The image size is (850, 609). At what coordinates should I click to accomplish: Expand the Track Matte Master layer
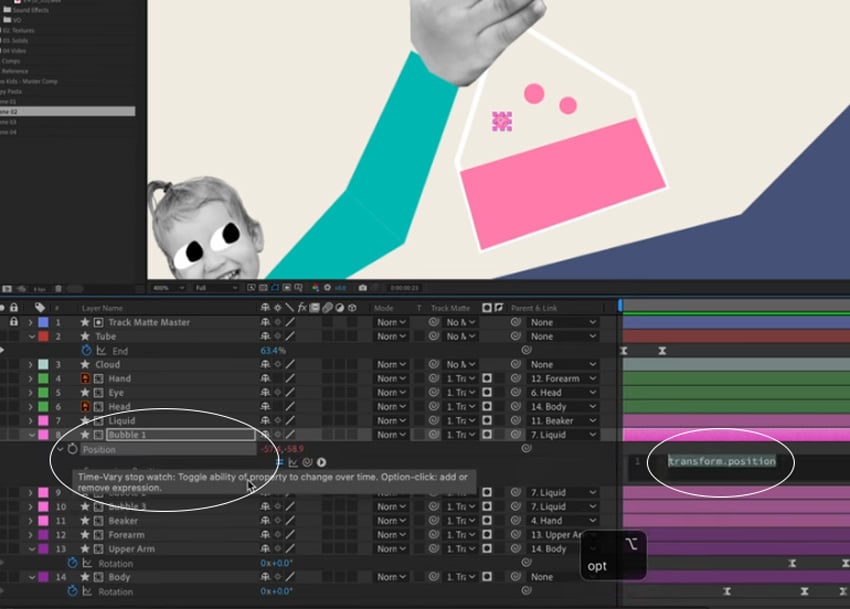31,322
